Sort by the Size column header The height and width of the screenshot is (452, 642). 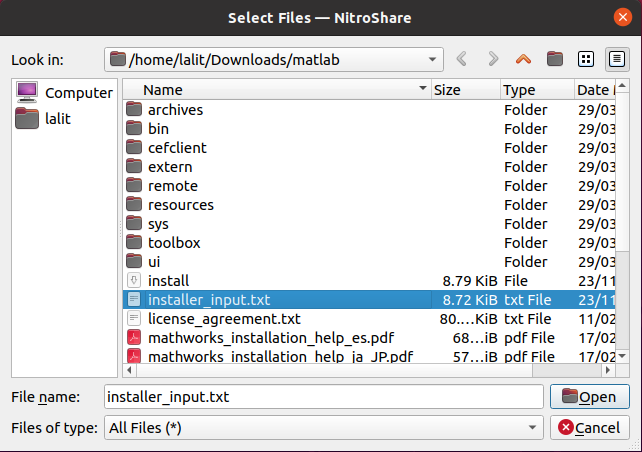click(465, 90)
